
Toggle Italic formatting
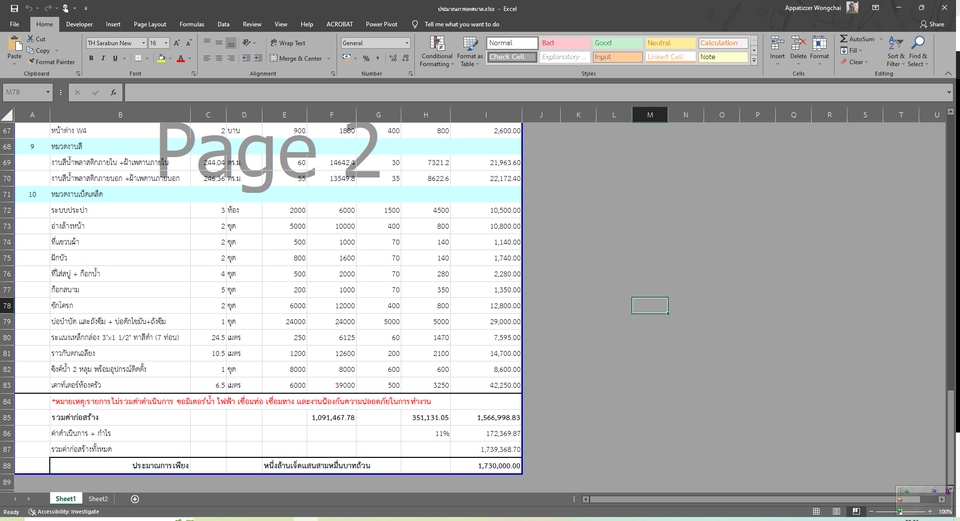(103, 58)
